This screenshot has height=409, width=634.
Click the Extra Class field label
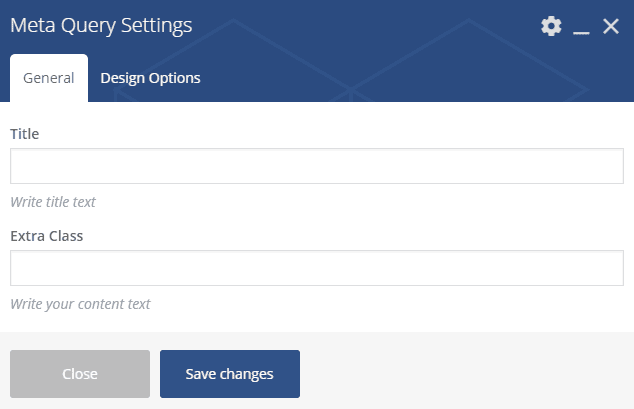46,236
